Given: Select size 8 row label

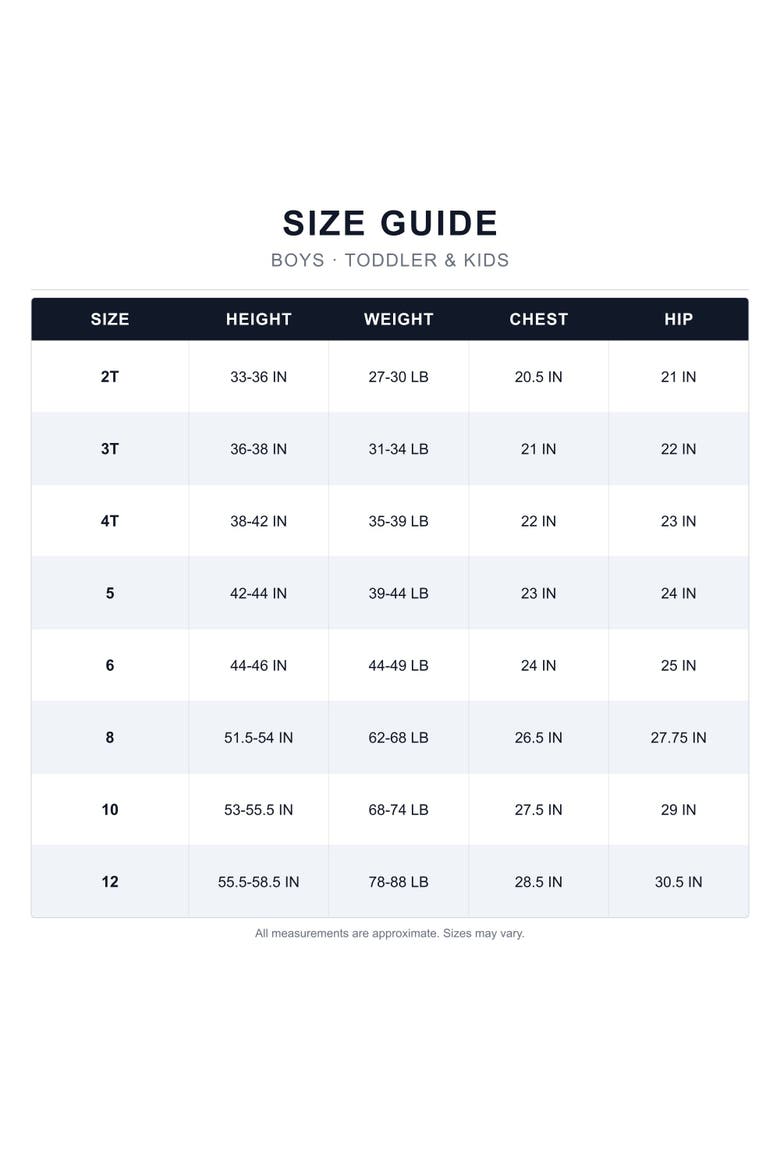Looking at the screenshot, I should [110, 737].
